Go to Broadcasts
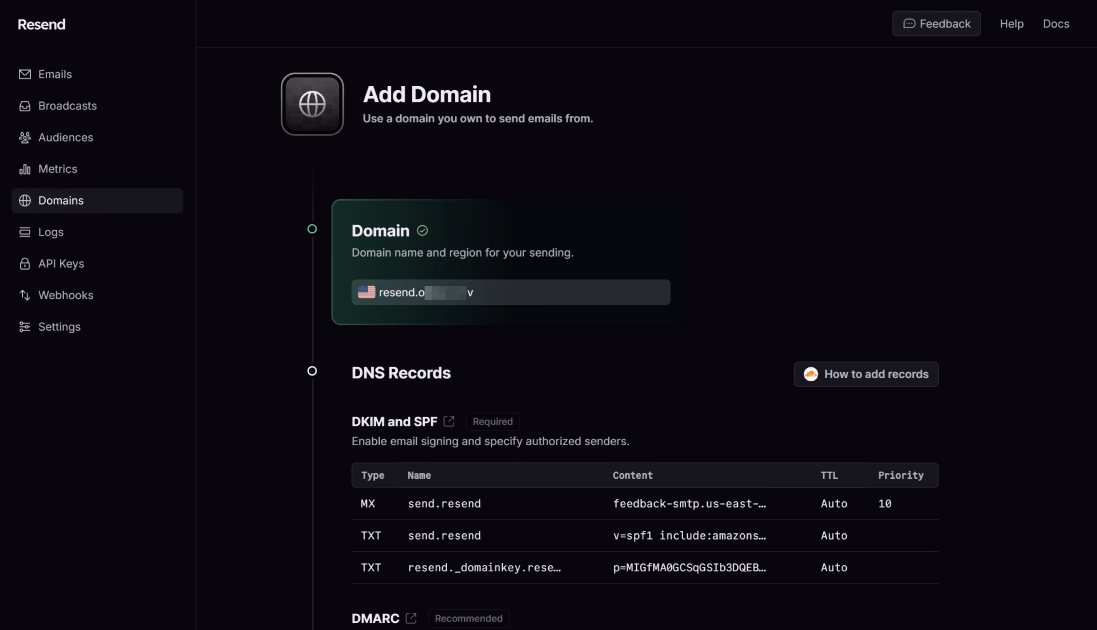Image resolution: width=1097 pixels, height=630 pixels. coord(97,106)
